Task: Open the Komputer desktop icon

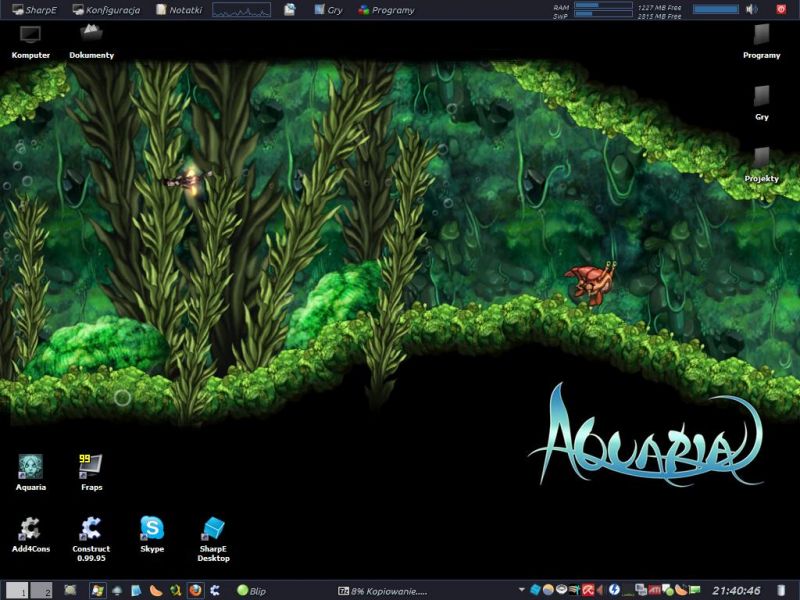Action: (30, 42)
